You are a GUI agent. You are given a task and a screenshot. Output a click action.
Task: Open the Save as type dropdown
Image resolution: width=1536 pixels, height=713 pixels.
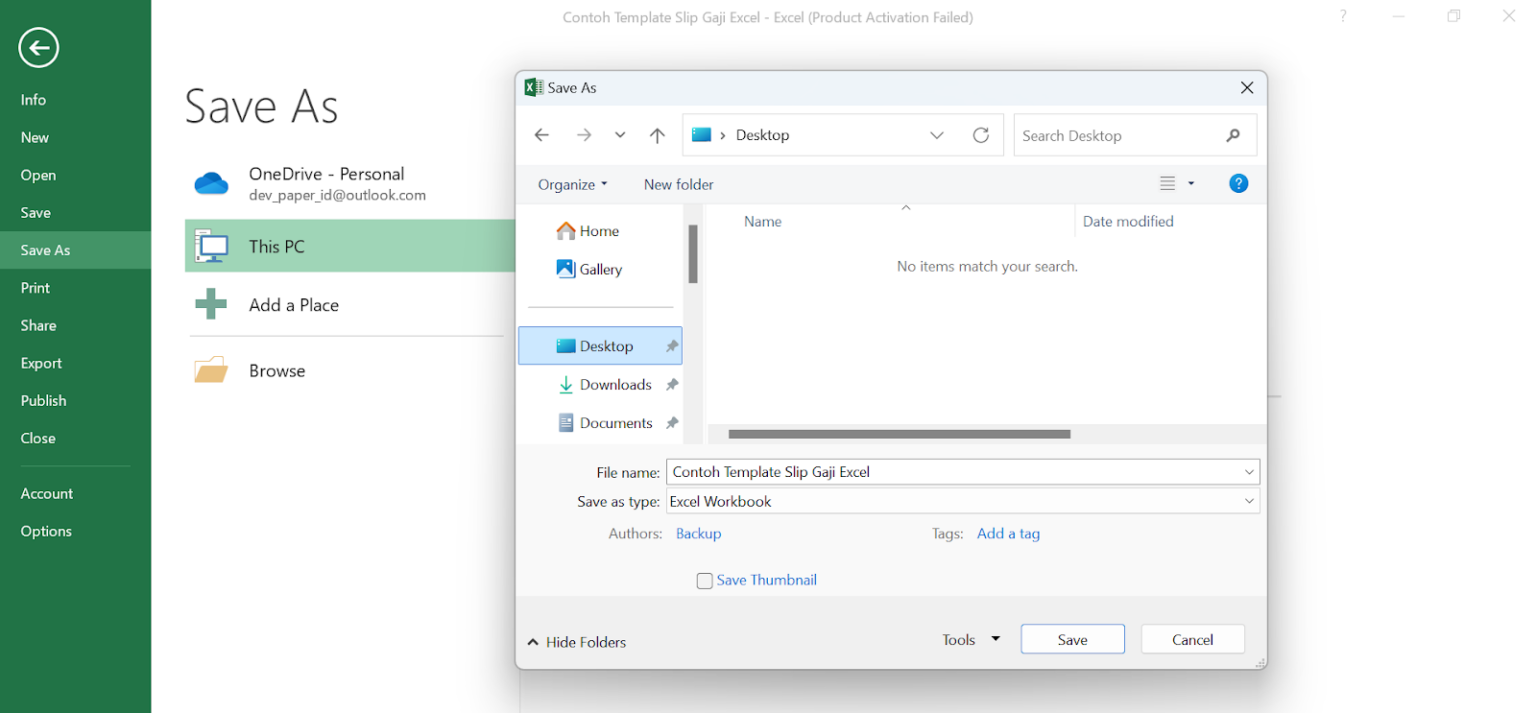1249,501
